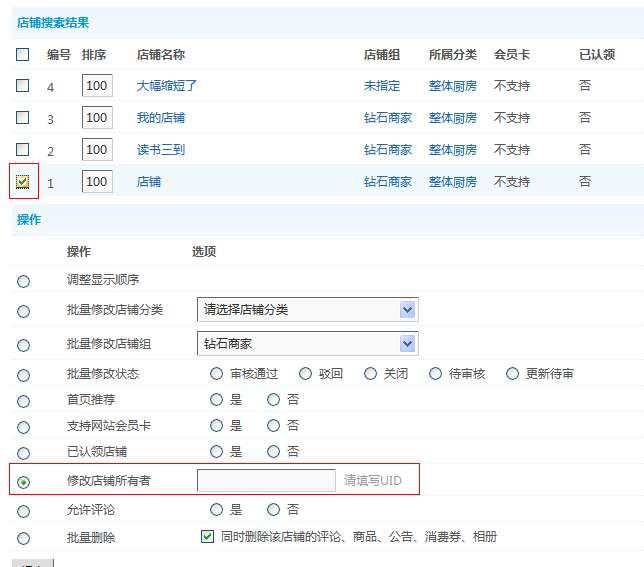This screenshot has height=567, width=644.
Task: Open store link 大幅缩短了
Action: 167,86
